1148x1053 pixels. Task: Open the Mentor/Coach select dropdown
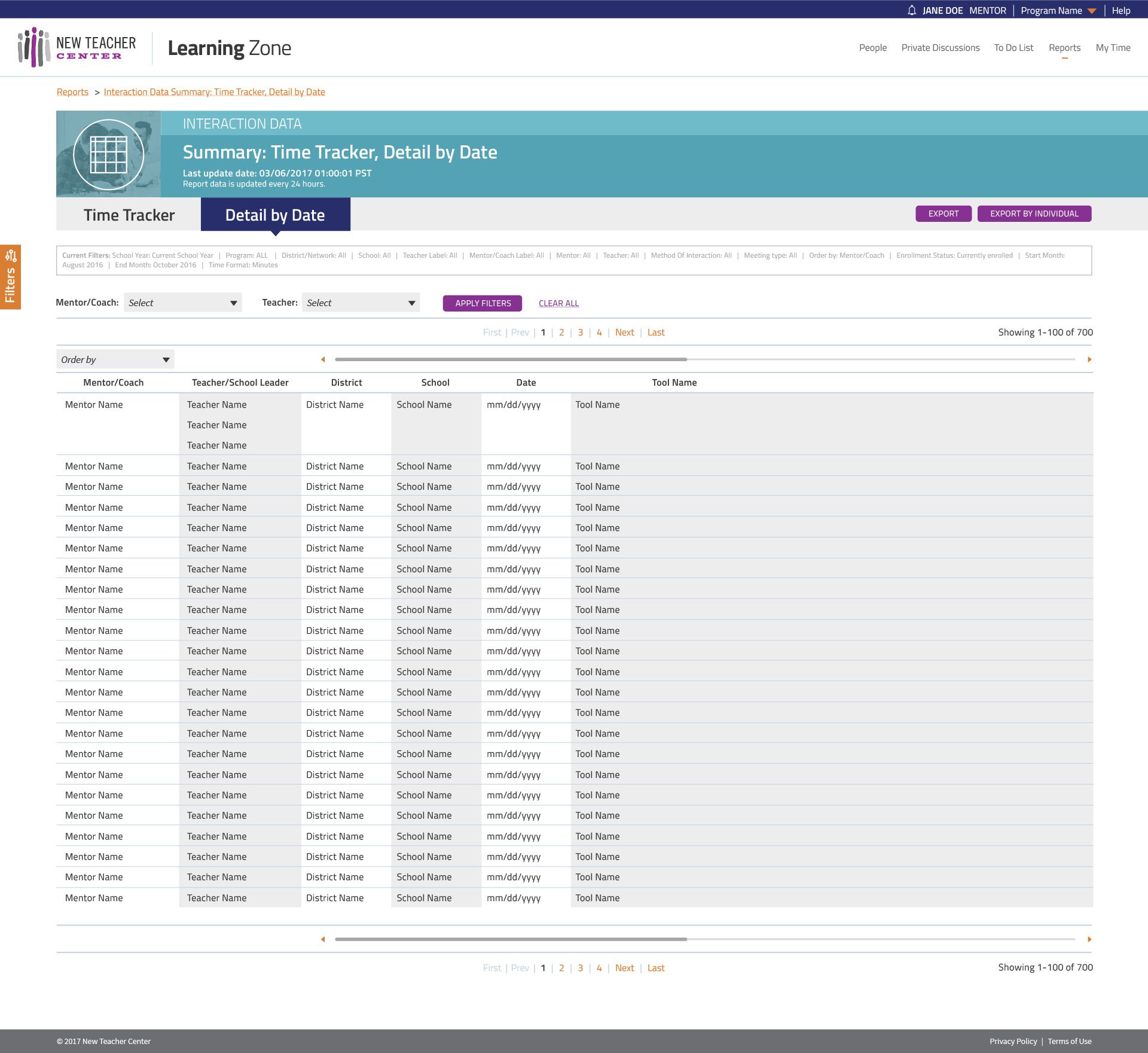point(182,303)
